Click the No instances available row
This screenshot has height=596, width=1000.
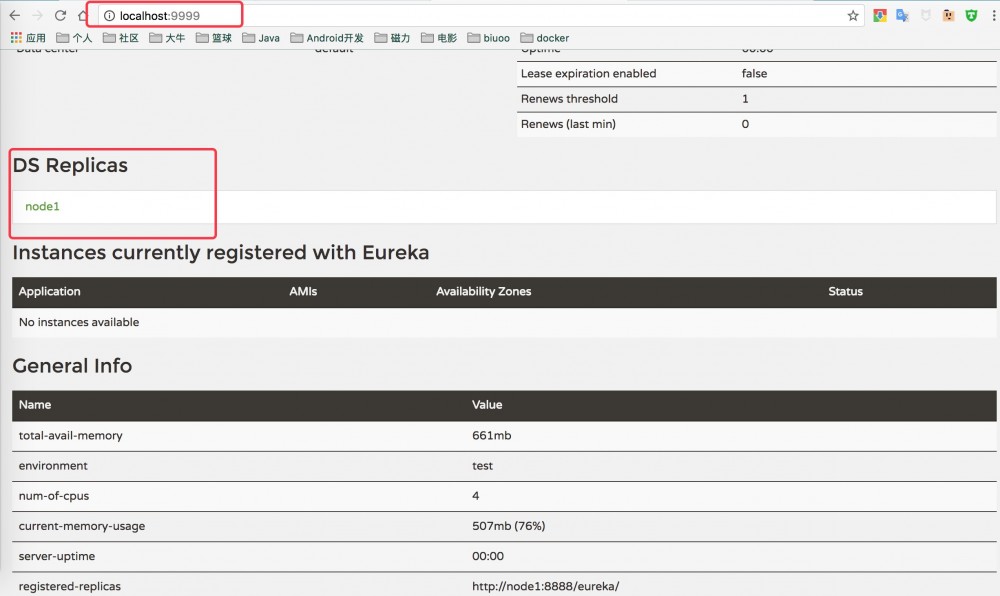pyautogui.click(x=504, y=323)
